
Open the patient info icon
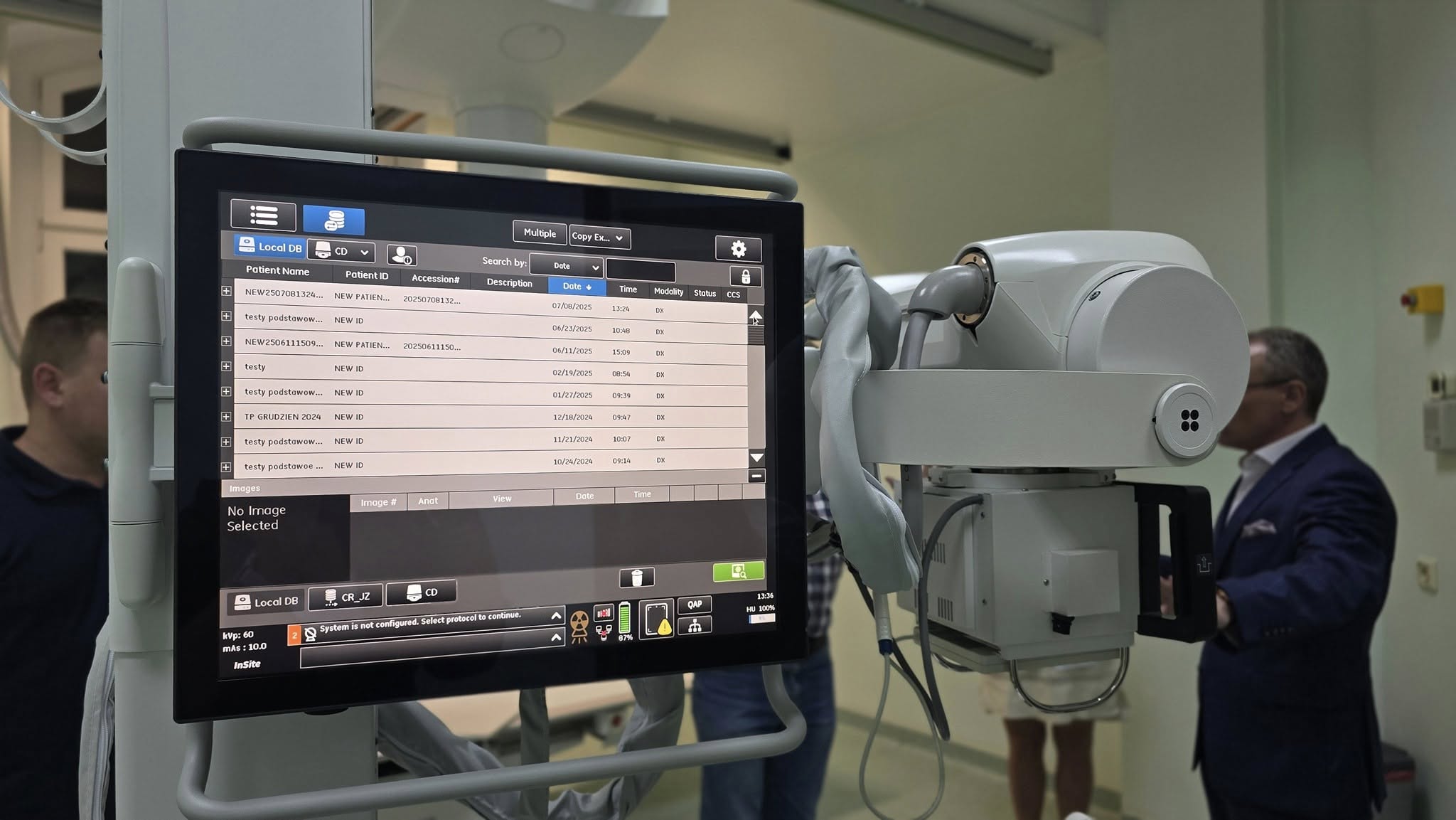pos(402,255)
